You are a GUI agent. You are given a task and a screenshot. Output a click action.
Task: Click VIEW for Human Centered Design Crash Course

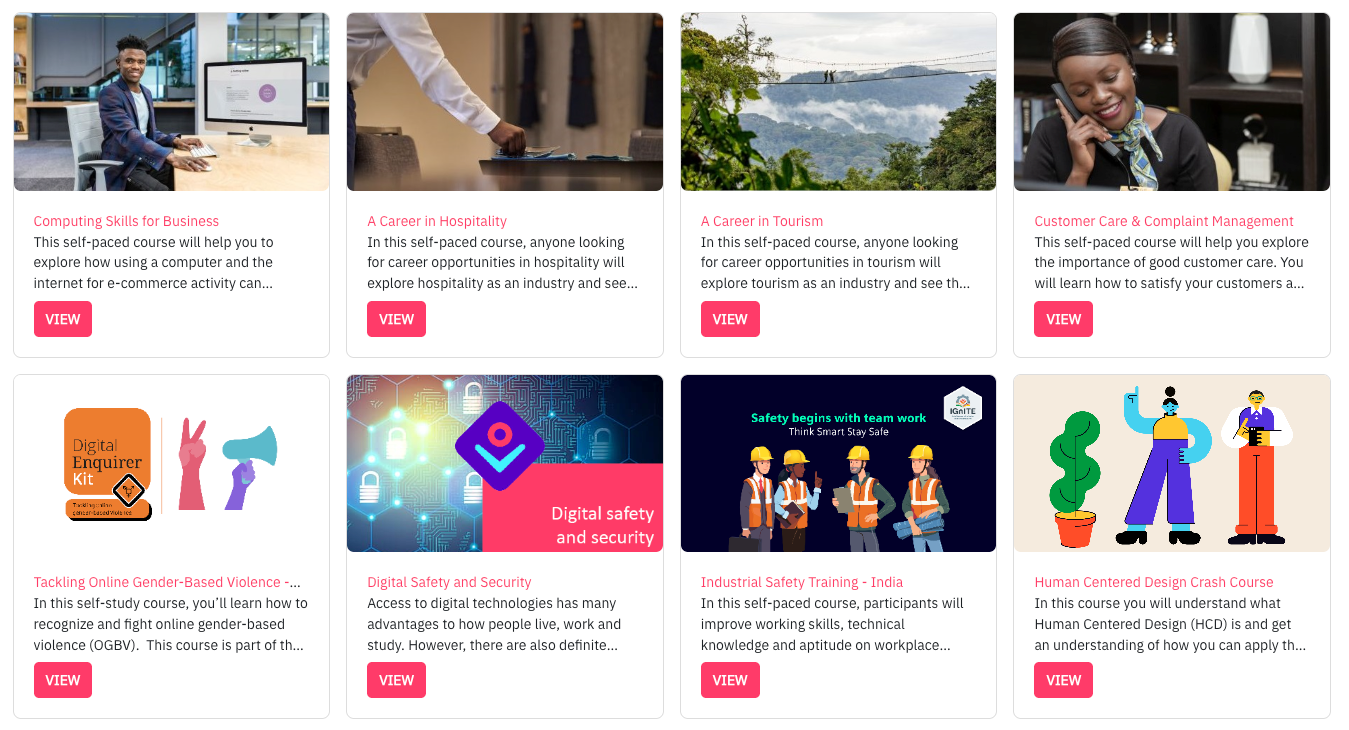coord(1063,680)
